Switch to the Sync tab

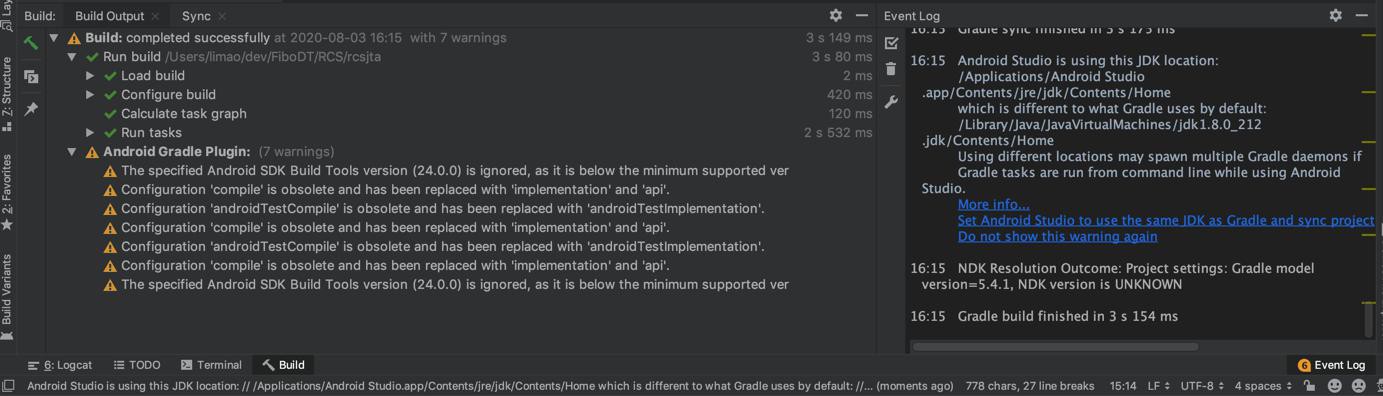[196, 16]
